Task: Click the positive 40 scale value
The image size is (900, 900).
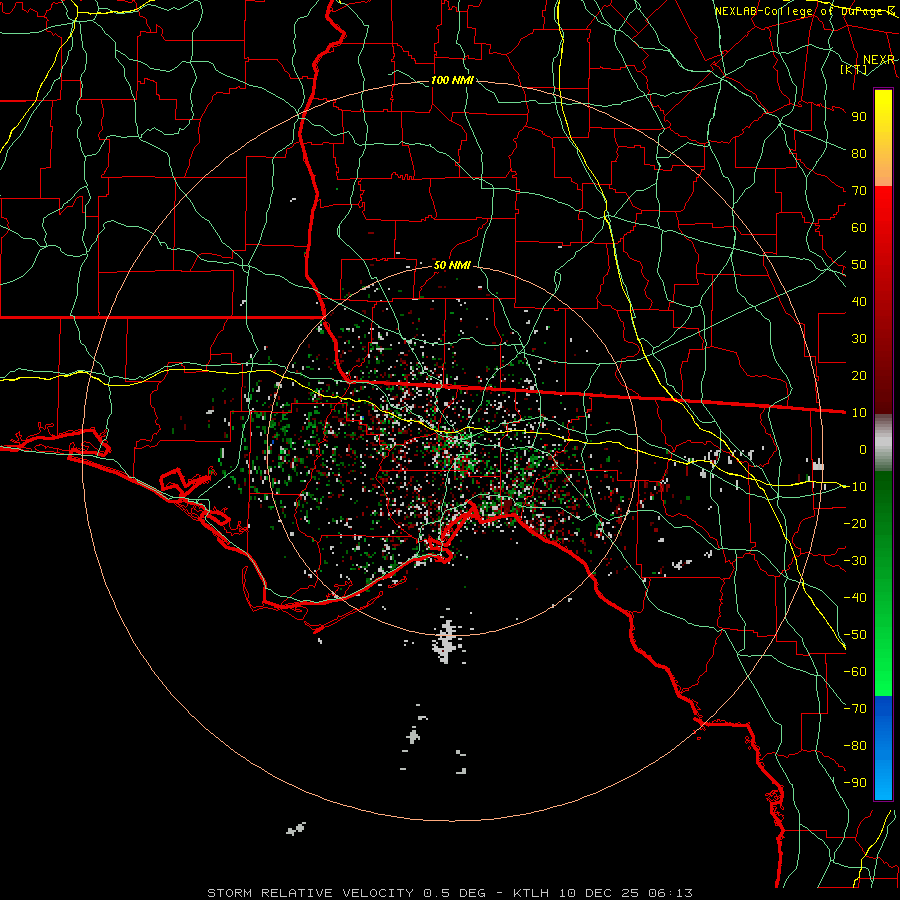Action: click(x=859, y=301)
